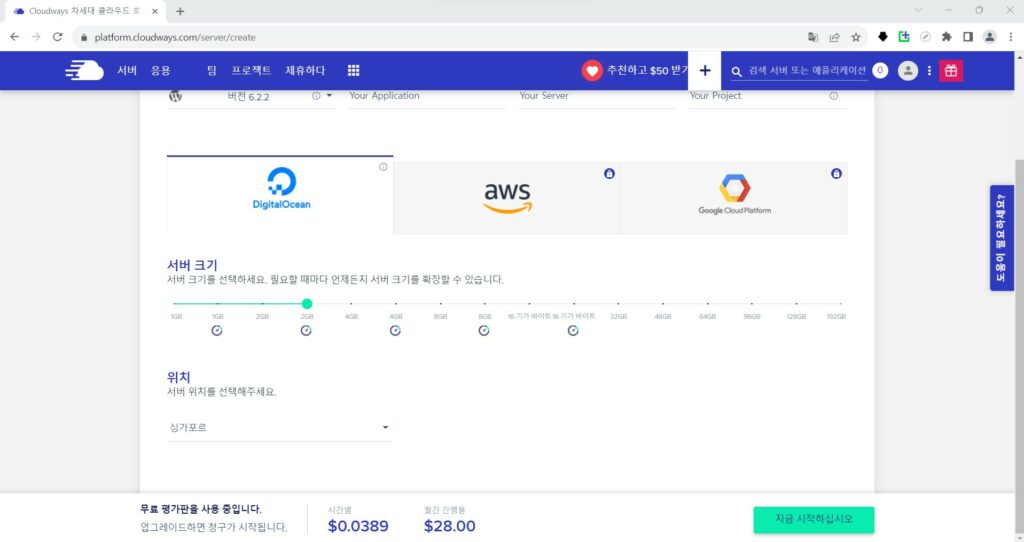Open the three-dot header options menu

click(x=929, y=71)
